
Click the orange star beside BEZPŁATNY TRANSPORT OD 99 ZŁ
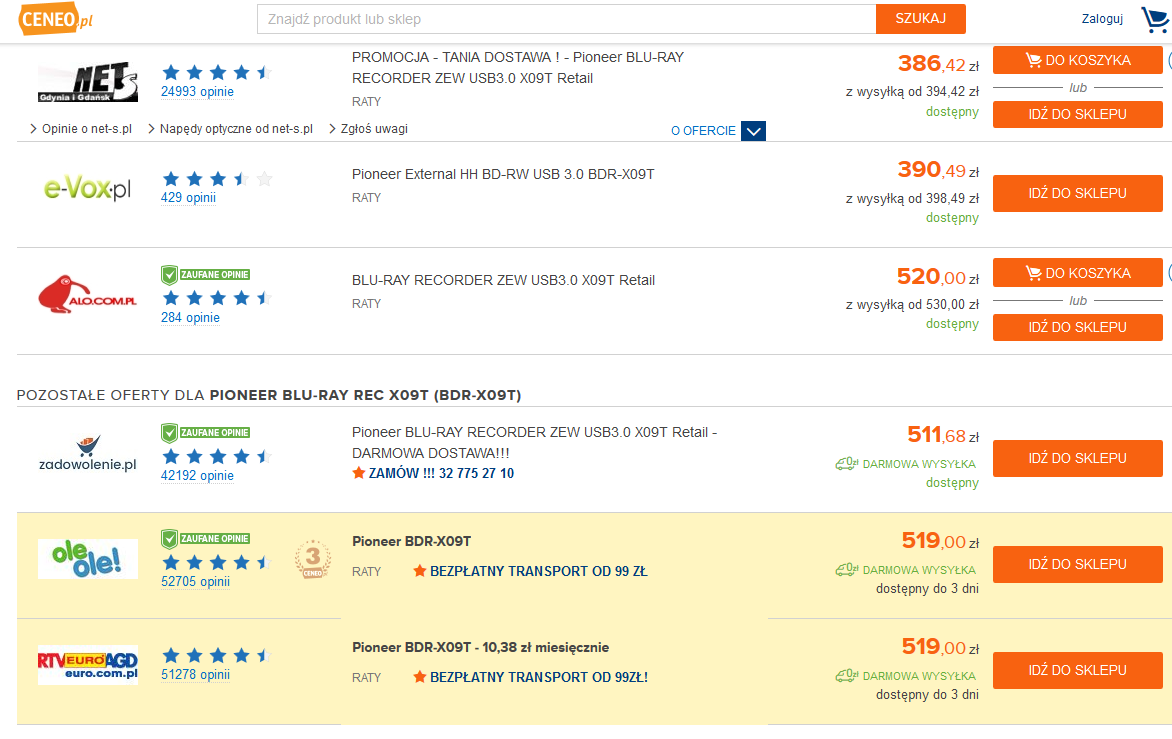click(420, 571)
